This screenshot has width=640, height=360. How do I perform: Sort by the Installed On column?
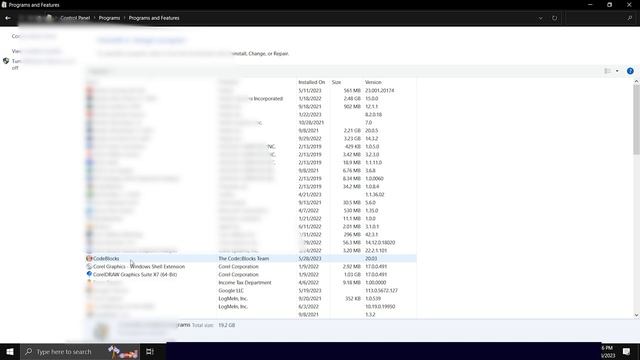[x=312, y=82]
